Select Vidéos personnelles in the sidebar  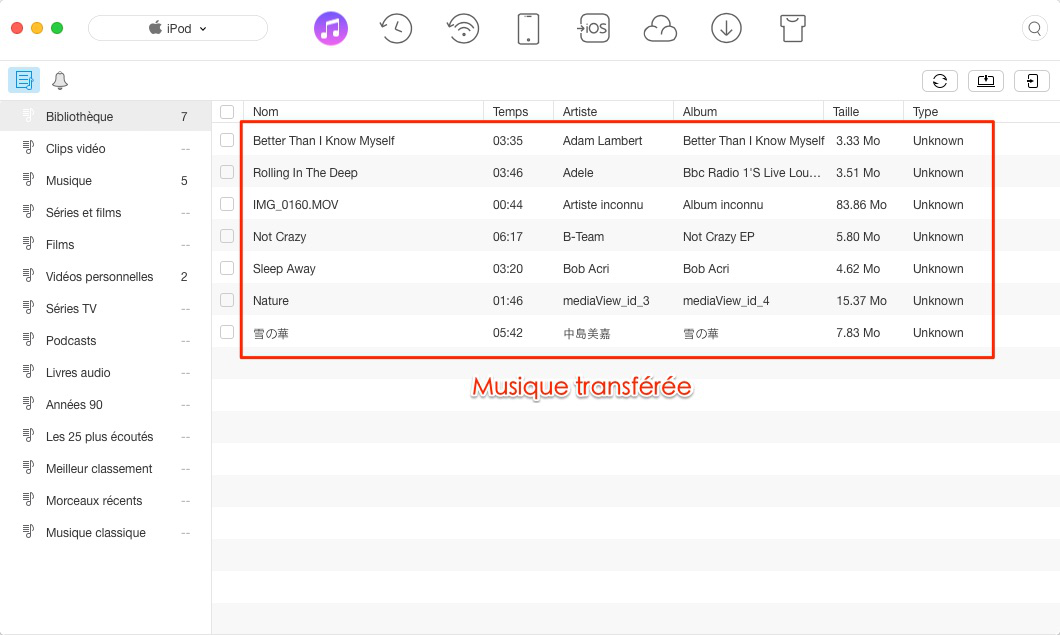[x=105, y=277]
